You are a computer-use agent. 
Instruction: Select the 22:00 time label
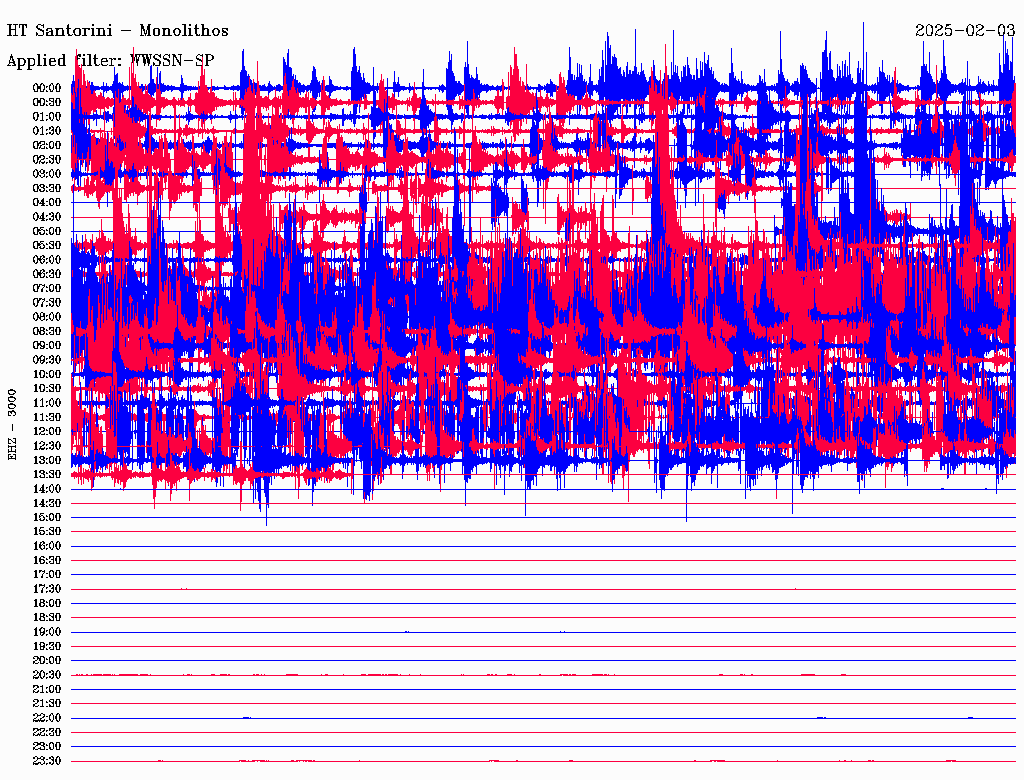[x=47, y=718]
